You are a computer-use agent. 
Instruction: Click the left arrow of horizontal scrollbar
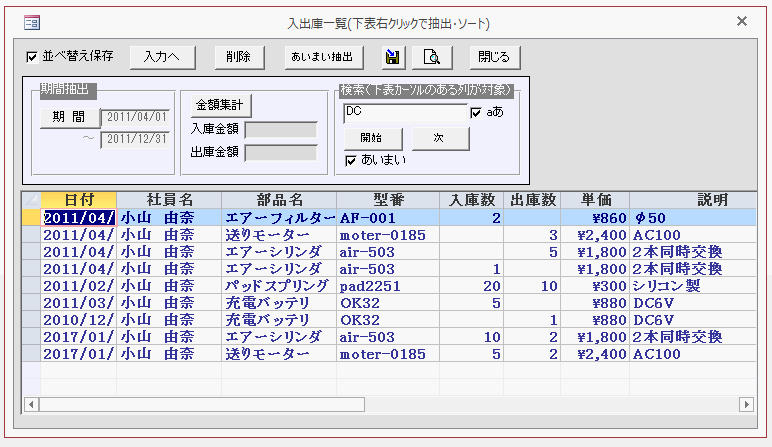click(31, 405)
